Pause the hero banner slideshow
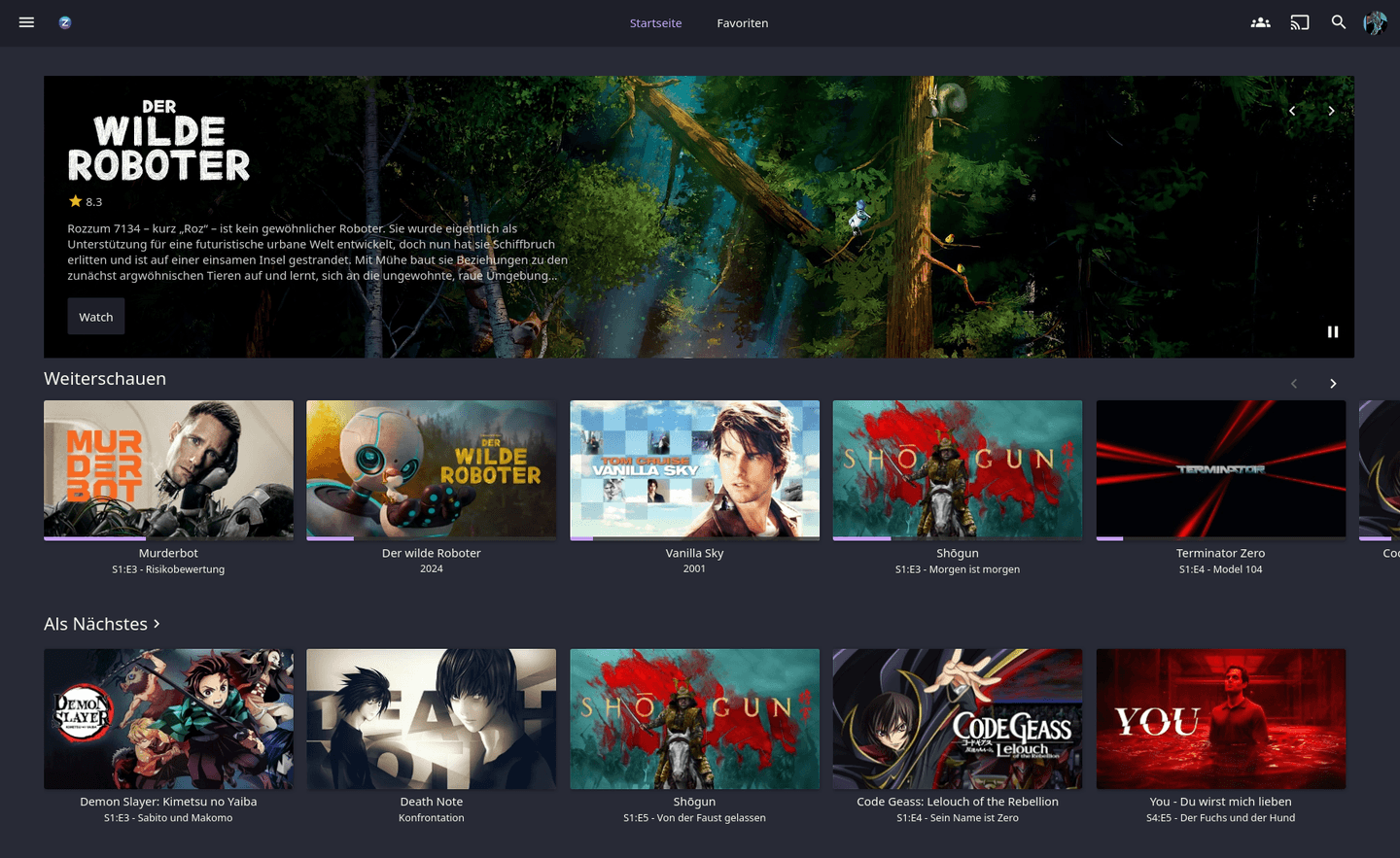Image resolution: width=1400 pixels, height=858 pixels. click(x=1333, y=331)
